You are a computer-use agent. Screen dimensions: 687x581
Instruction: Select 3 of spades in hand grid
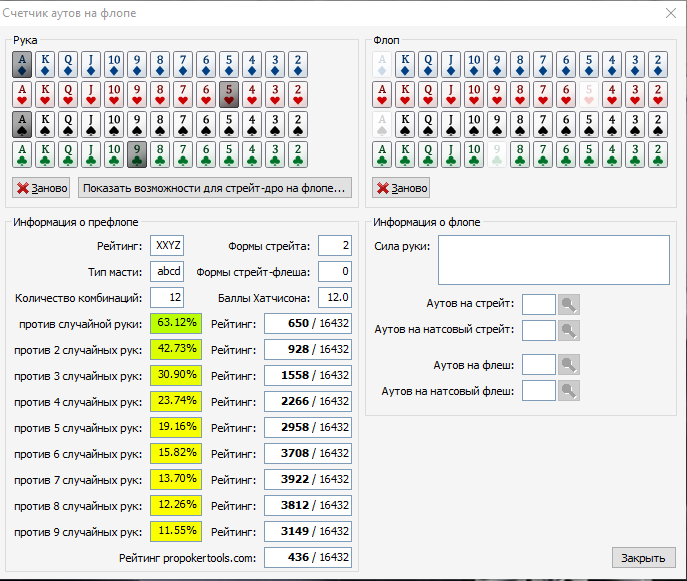[275, 124]
